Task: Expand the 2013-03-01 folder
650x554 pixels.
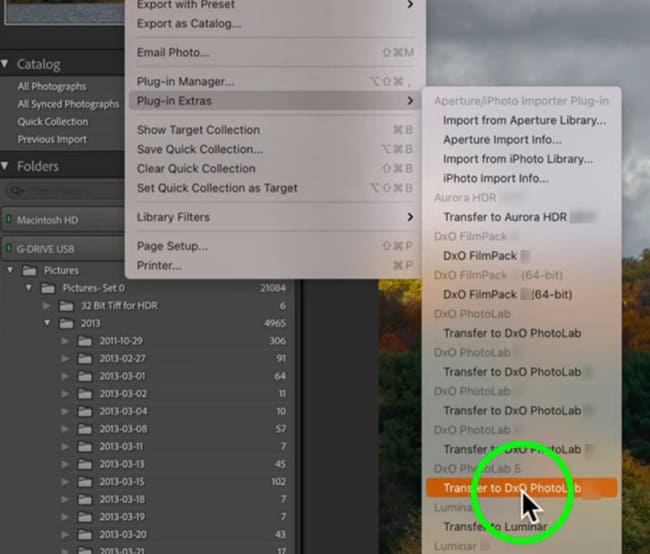Action: (65, 376)
